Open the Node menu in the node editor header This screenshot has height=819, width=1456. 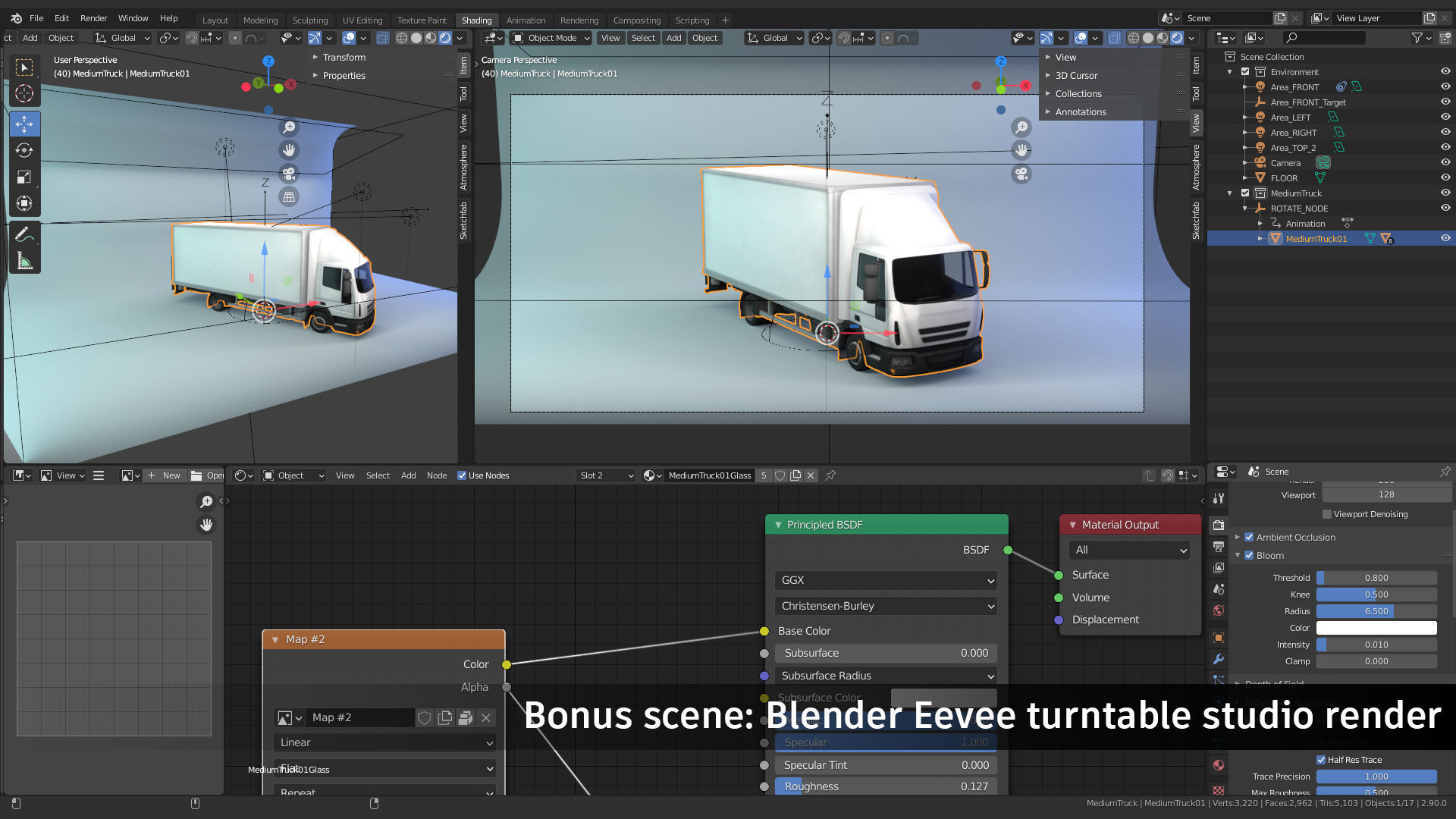[x=437, y=475]
